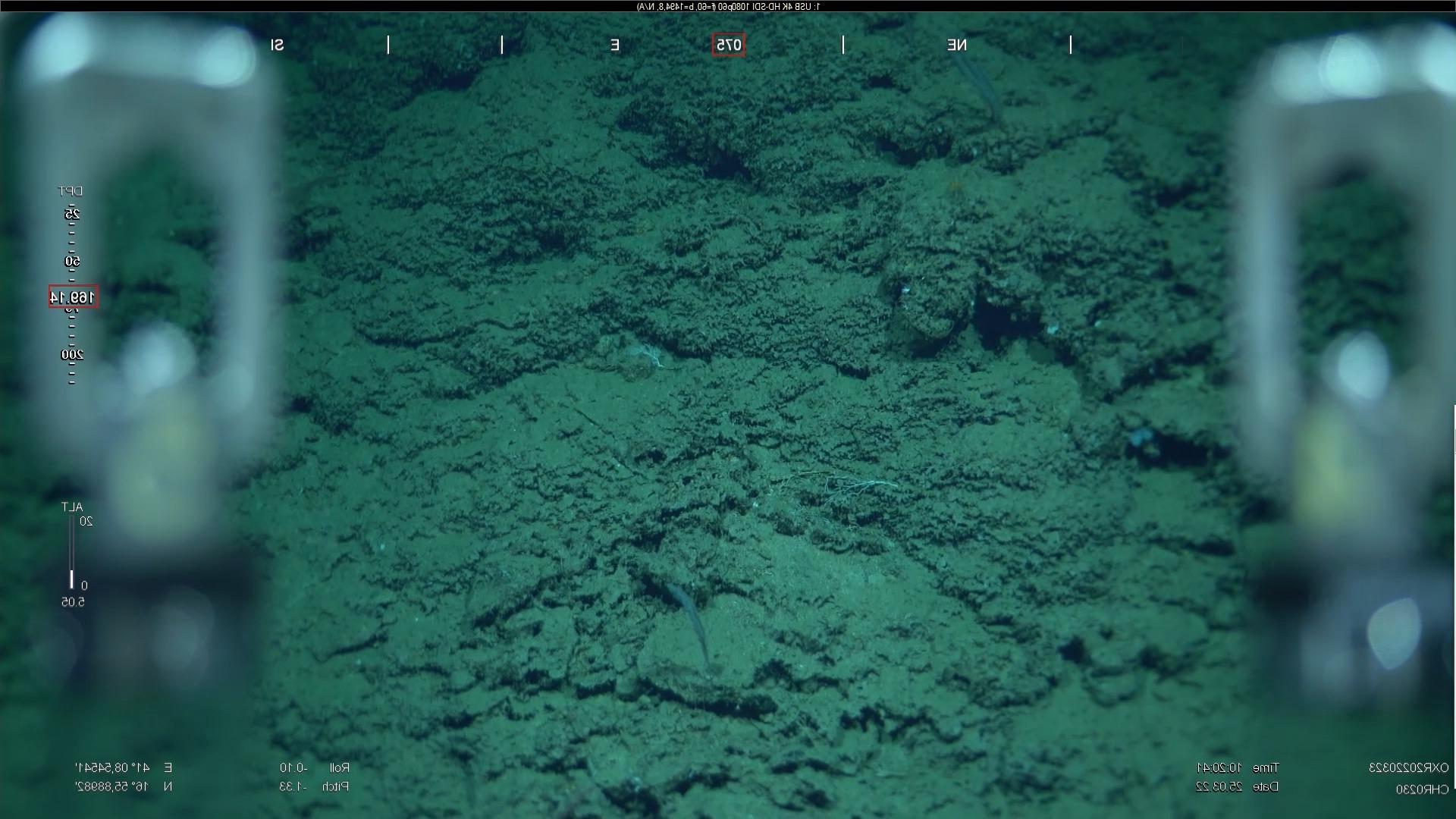Select the 20 mark on altitude scale
The image size is (1456, 819).
coord(86,521)
